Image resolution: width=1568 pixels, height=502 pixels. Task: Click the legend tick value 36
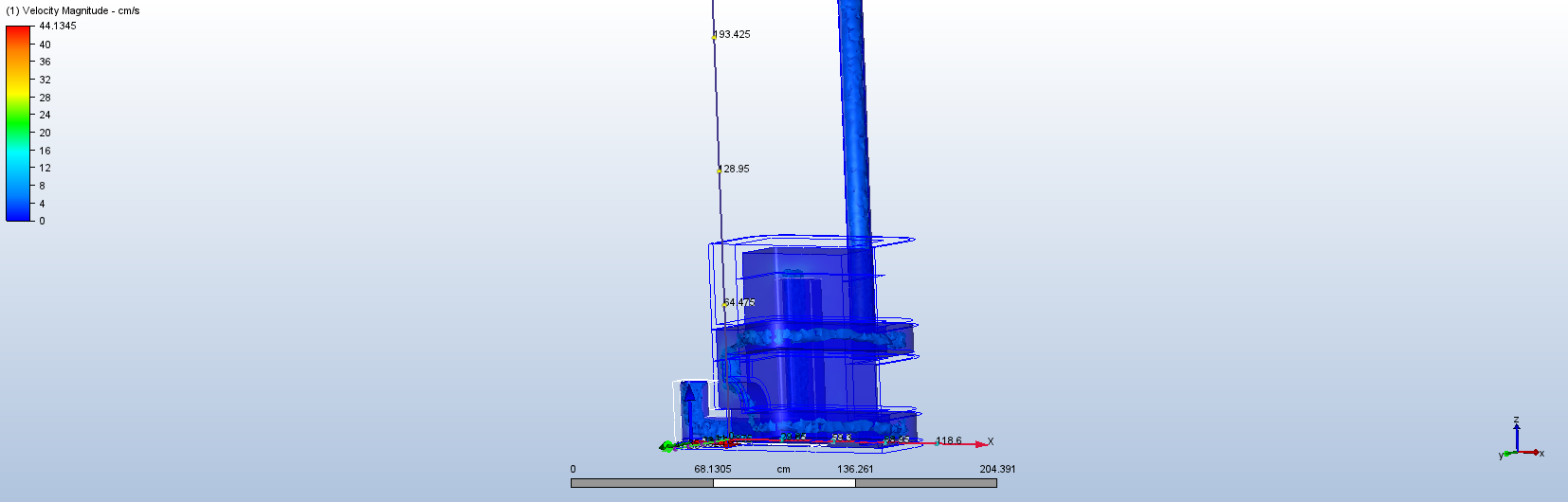(x=45, y=62)
